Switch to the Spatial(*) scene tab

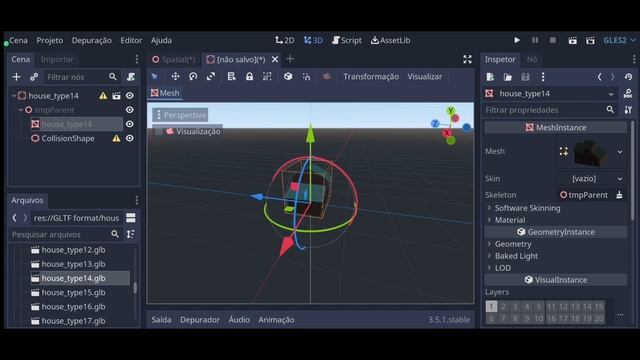pyautogui.click(x=173, y=60)
